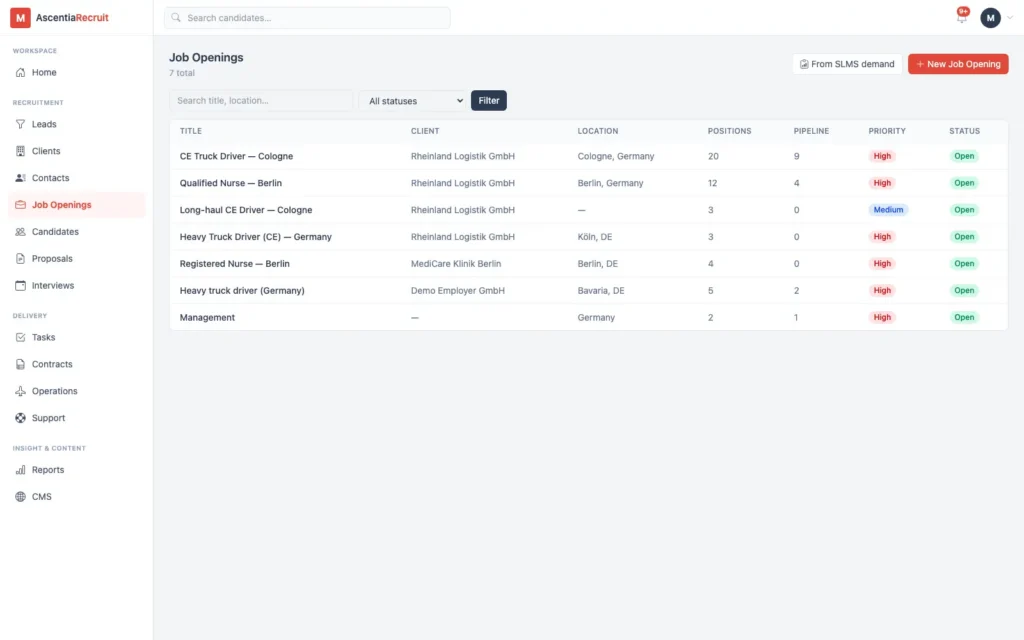
Task: Open Heavy truck driver (Germany) row
Action: point(588,291)
